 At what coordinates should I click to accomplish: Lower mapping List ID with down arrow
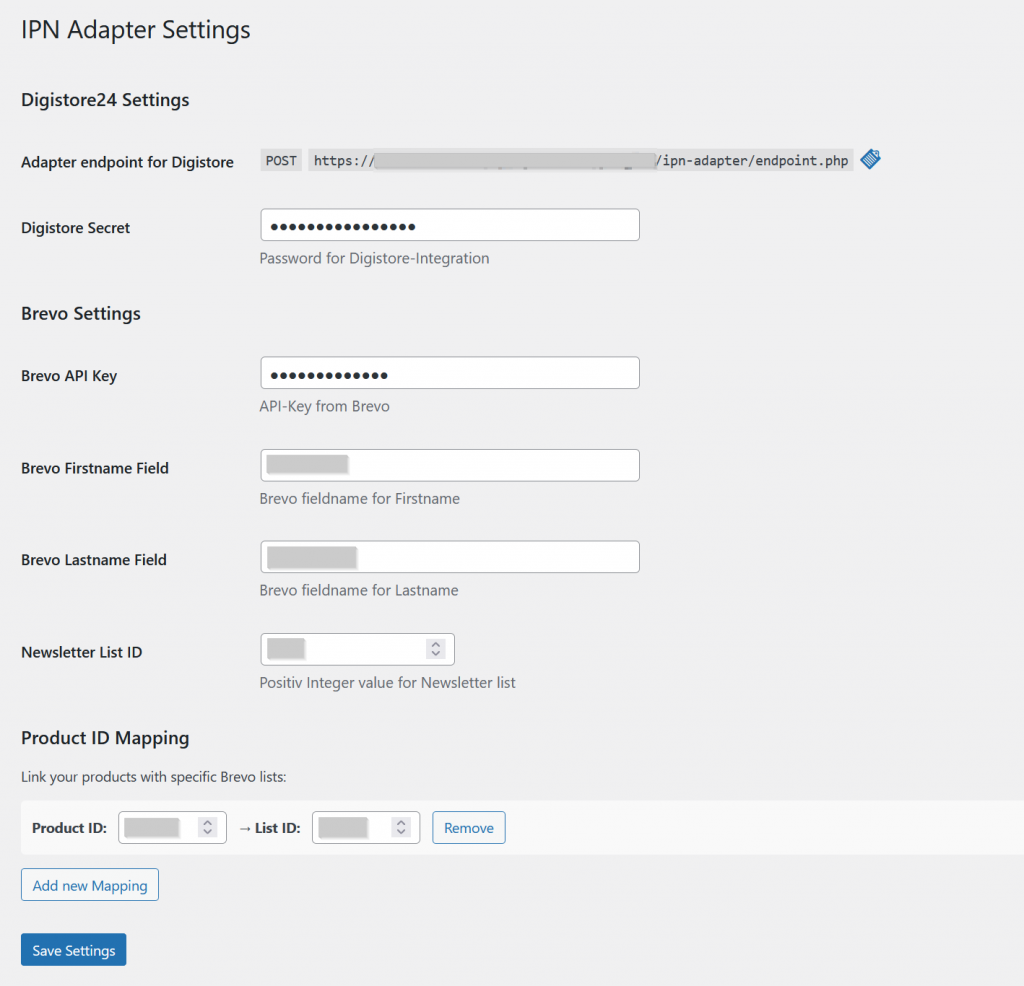pos(401,832)
